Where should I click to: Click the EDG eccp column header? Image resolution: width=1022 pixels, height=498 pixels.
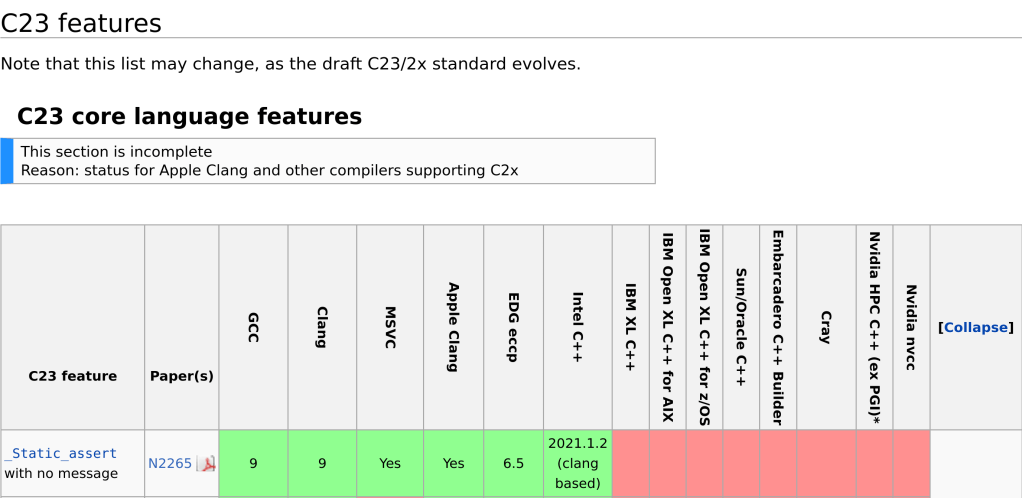click(513, 327)
